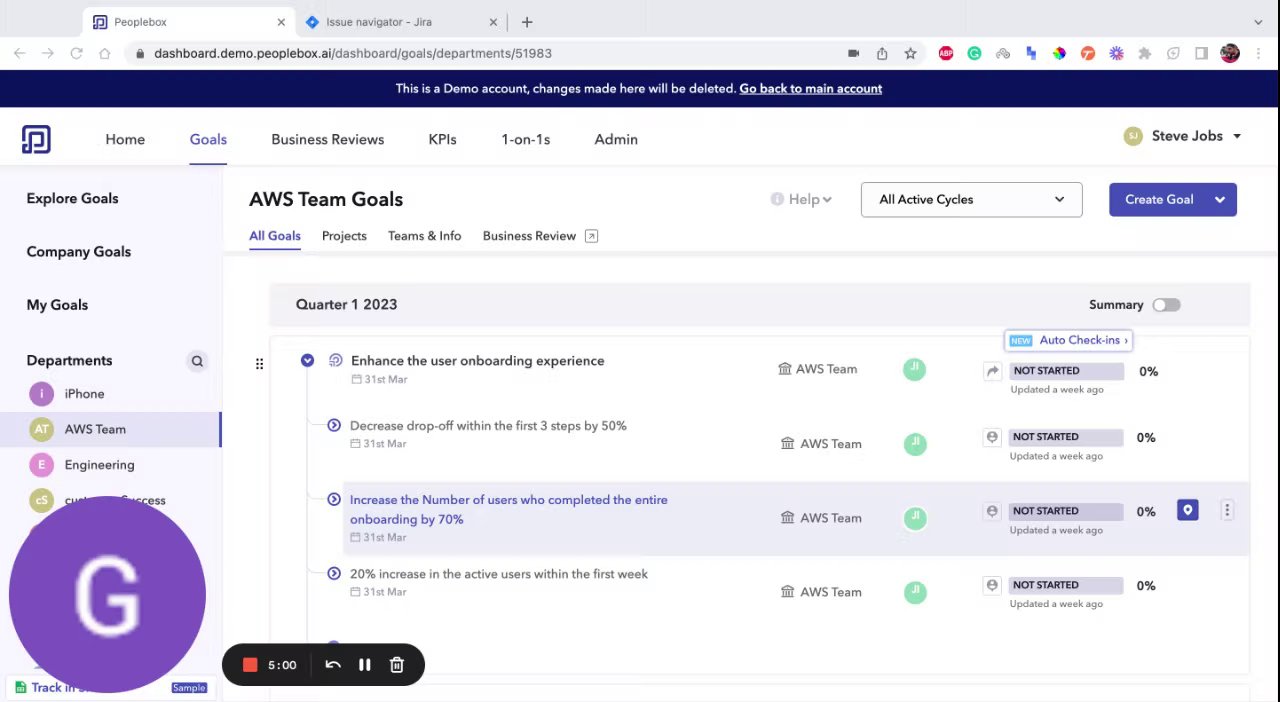Pause the screen recording

click(x=365, y=665)
